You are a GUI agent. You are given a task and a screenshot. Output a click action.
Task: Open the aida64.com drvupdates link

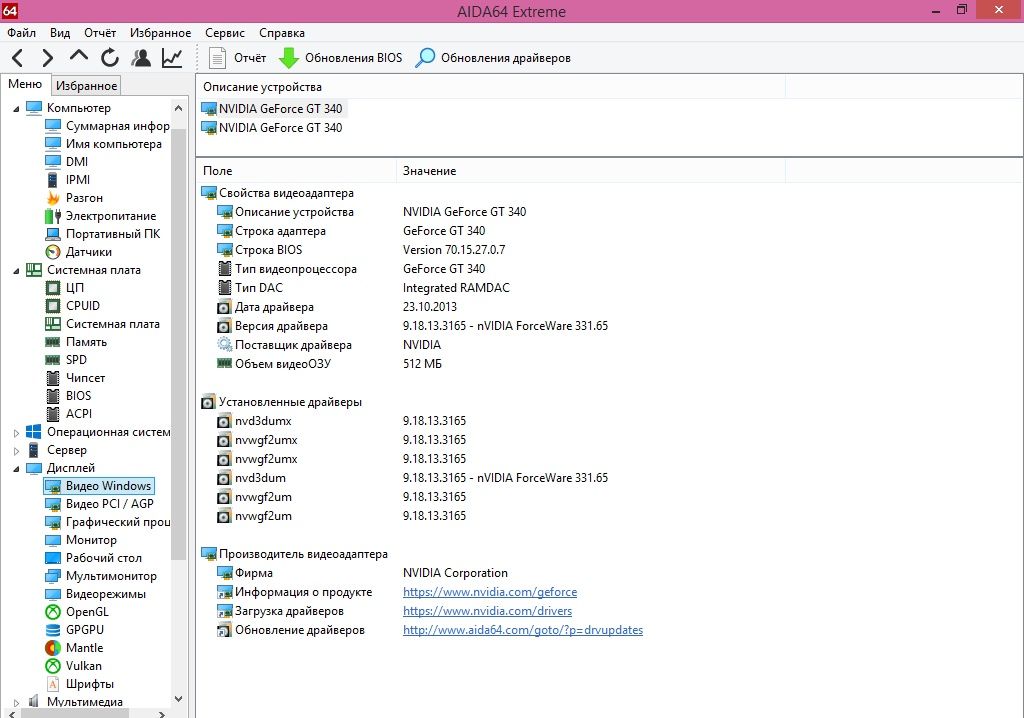click(x=522, y=630)
